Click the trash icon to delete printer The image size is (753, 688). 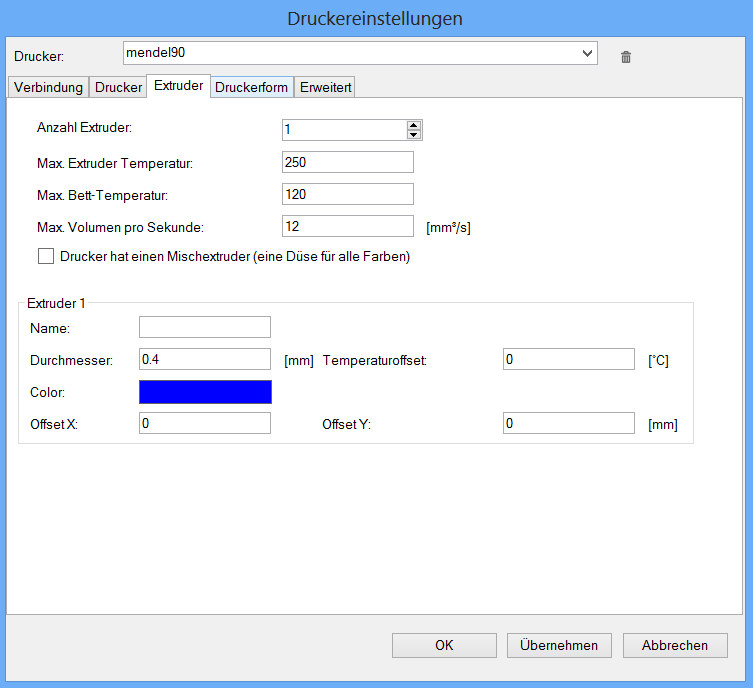pos(626,57)
